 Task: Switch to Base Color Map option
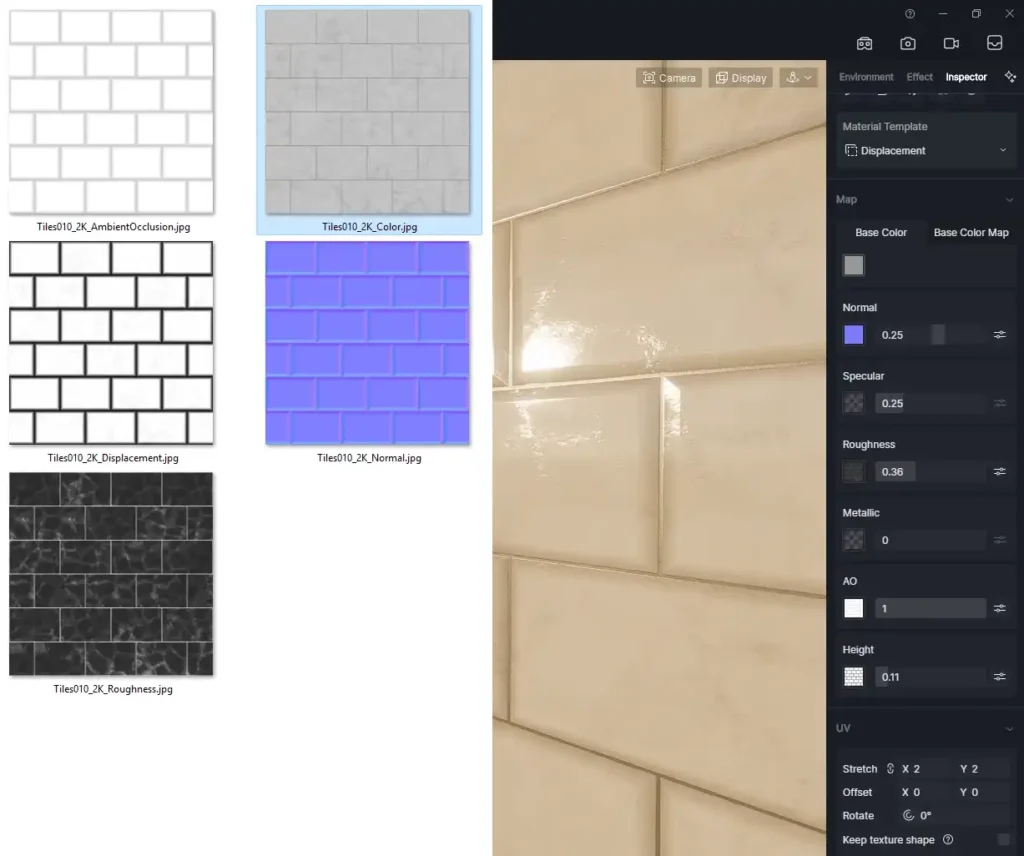pyautogui.click(x=970, y=233)
